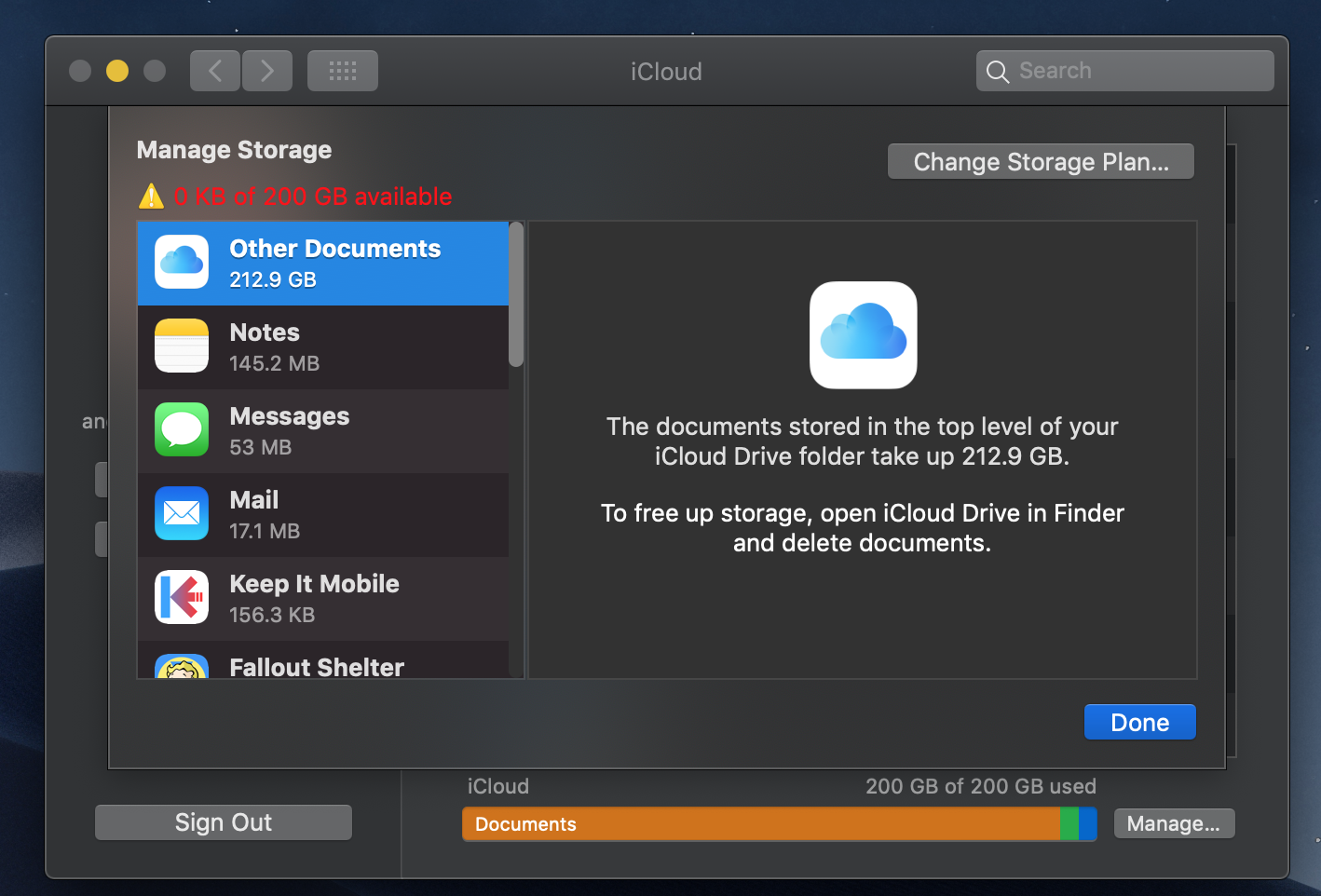Click the Mail app icon

[x=182, y=513]
